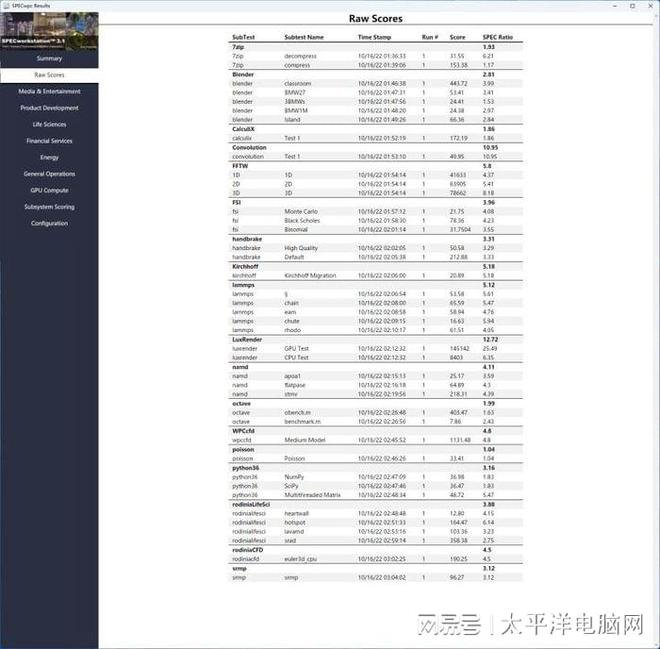Image resolution: width=660 pixels, height=649 pixels.
Task: Open Subsystem Scoring page
Action: (x=49, y=207)
